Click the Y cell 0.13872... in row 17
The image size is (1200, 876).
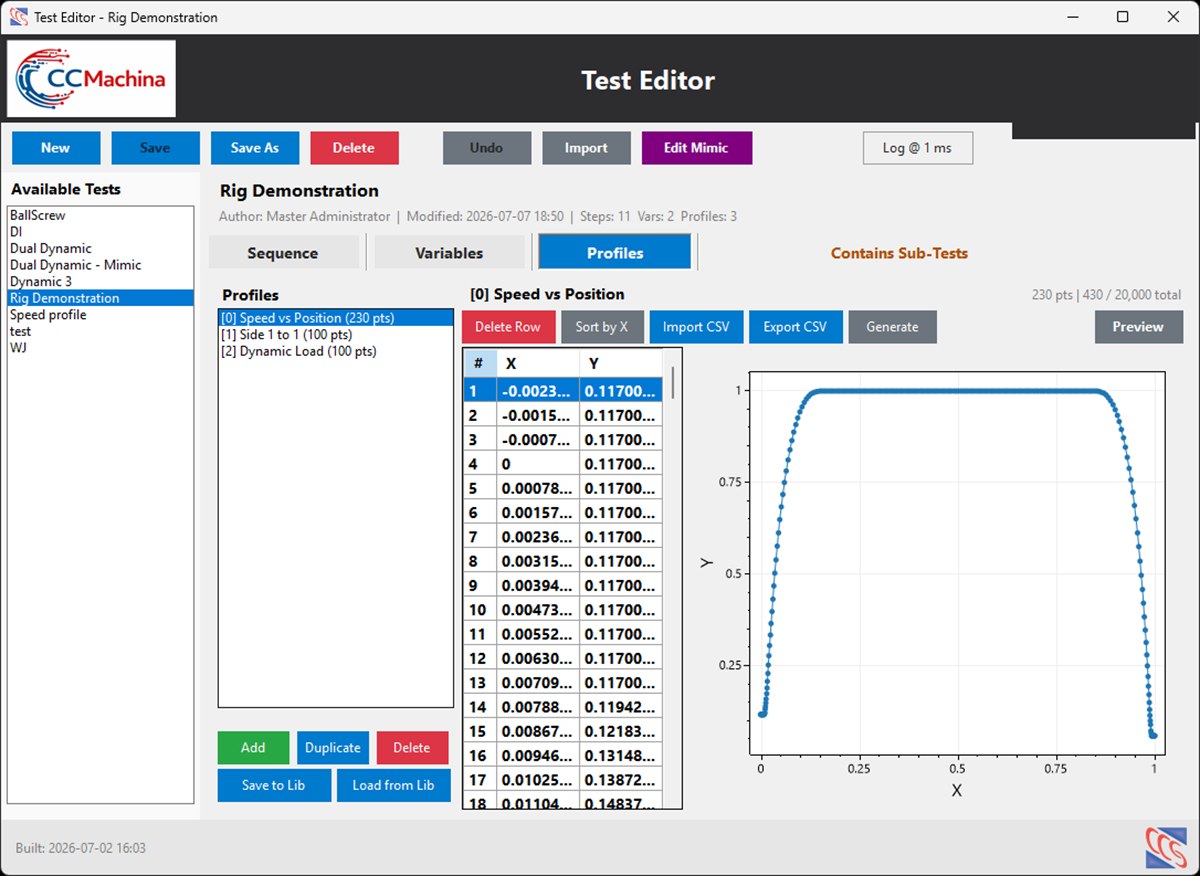click(x=620, y=781)
